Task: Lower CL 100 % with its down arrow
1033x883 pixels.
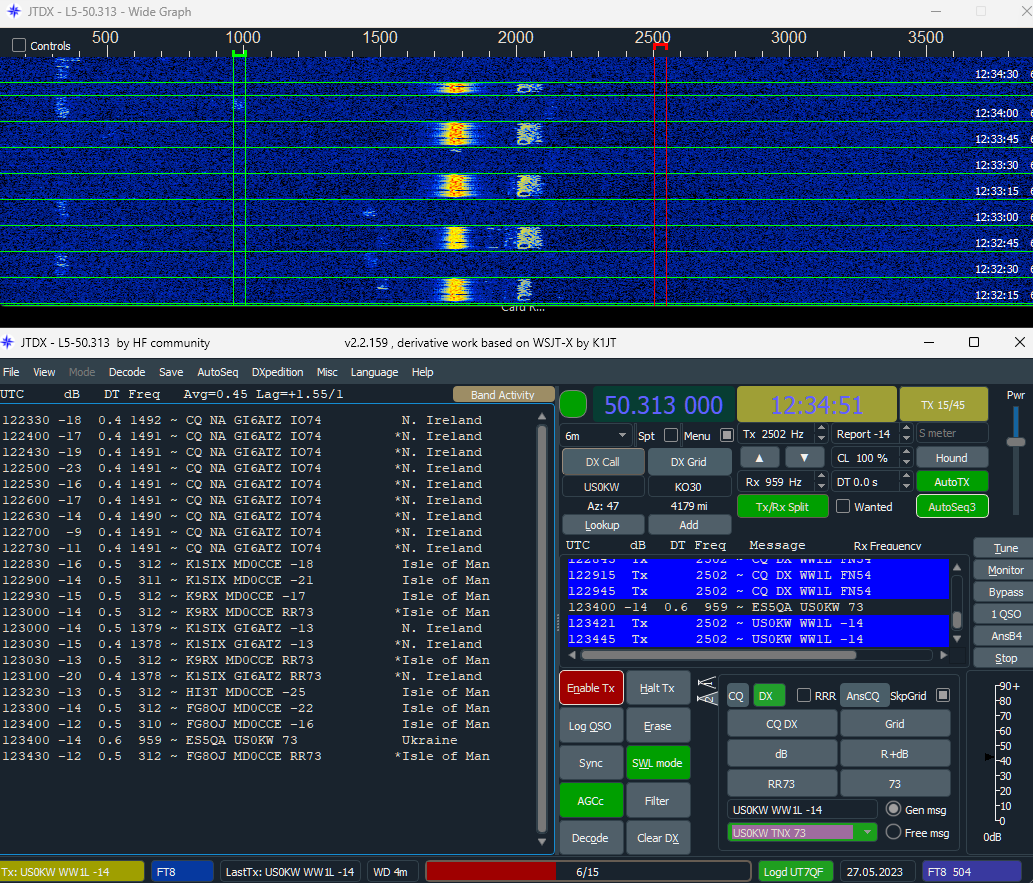Action: (x=907, y=463)
